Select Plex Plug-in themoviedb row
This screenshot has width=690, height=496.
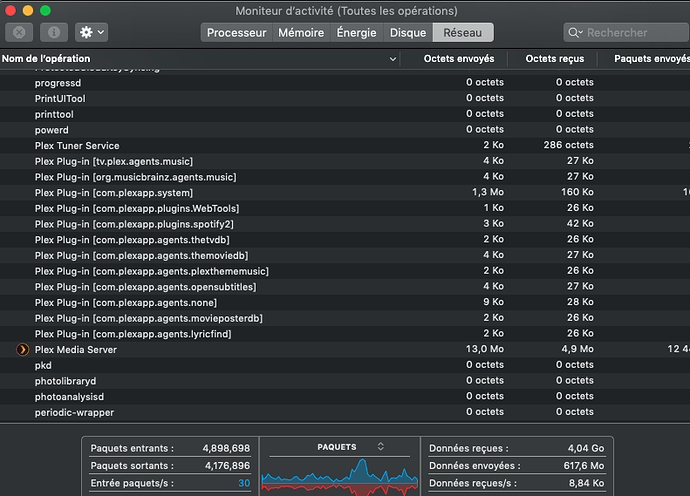click(345, 255)
